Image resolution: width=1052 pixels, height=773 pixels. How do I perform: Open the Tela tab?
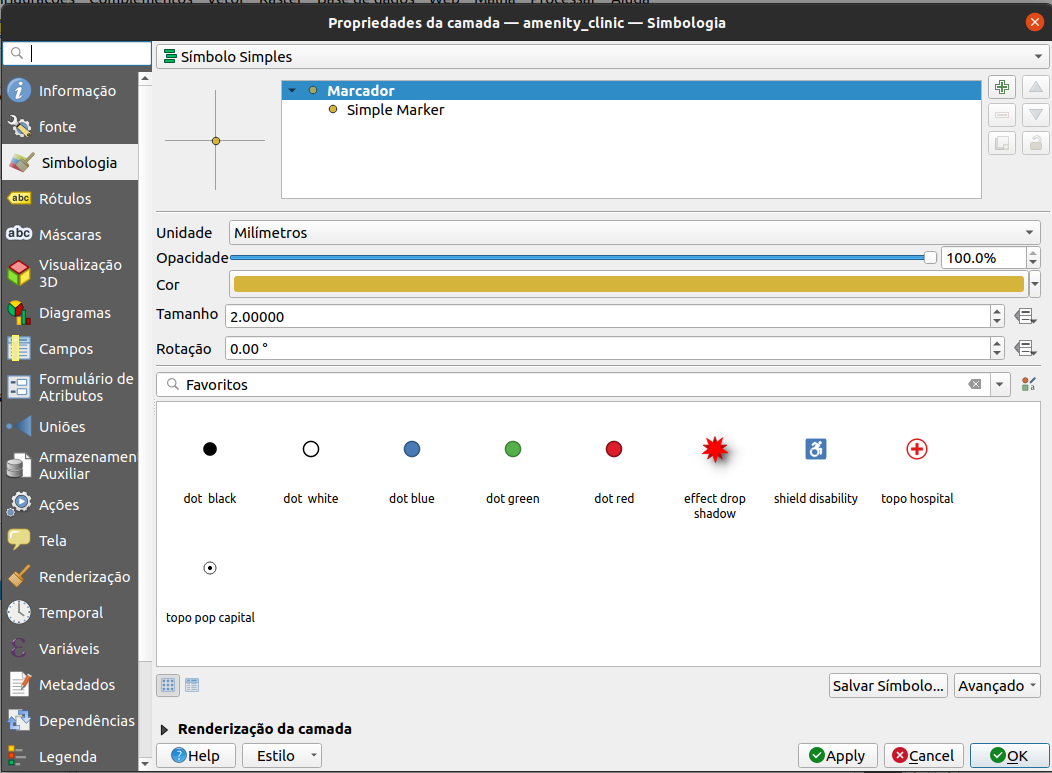pos(70,540)
